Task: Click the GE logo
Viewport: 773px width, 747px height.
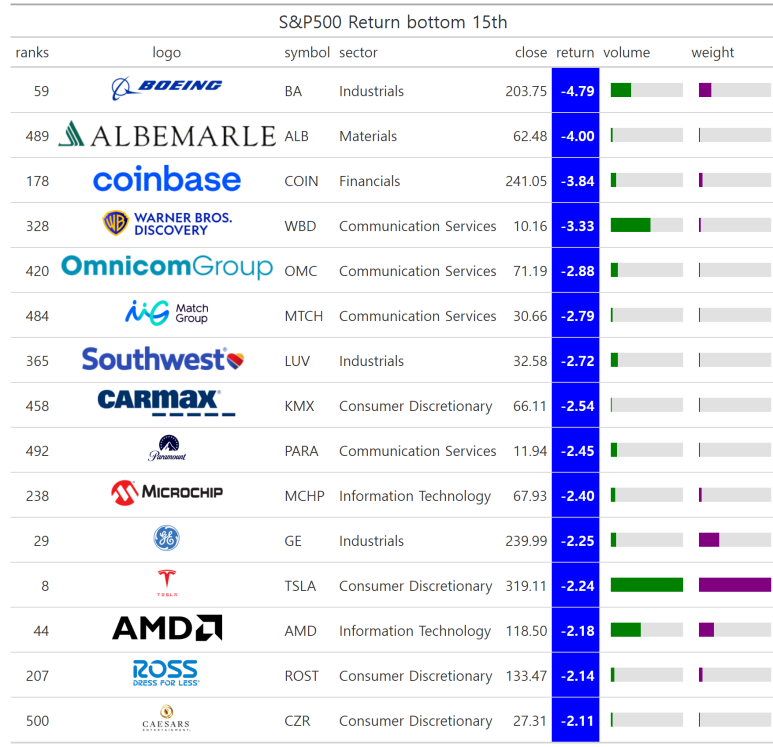Action: coord(167,538)
